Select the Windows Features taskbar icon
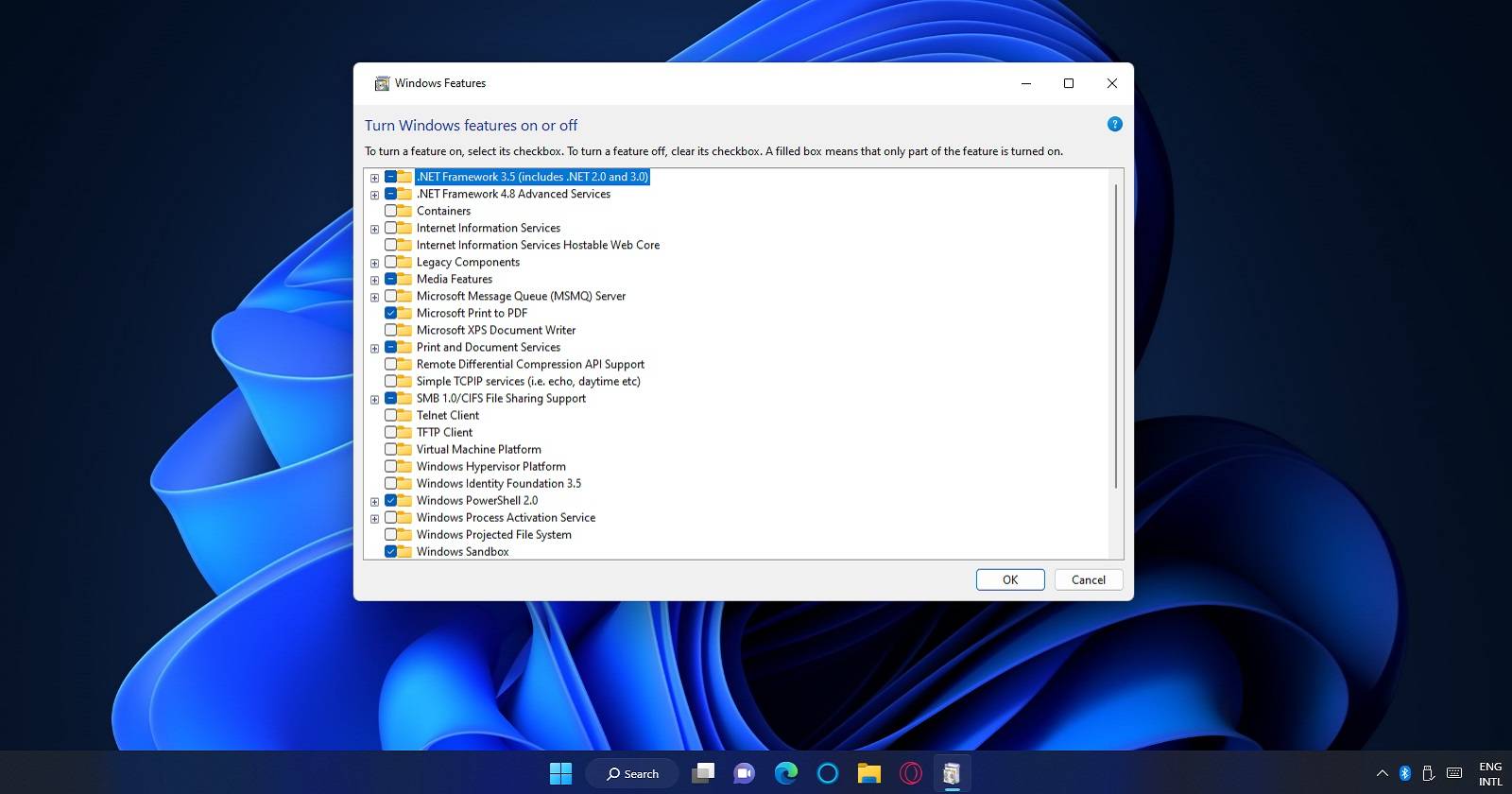Screen dimensions: 1512x794 (x=952, y=773)
